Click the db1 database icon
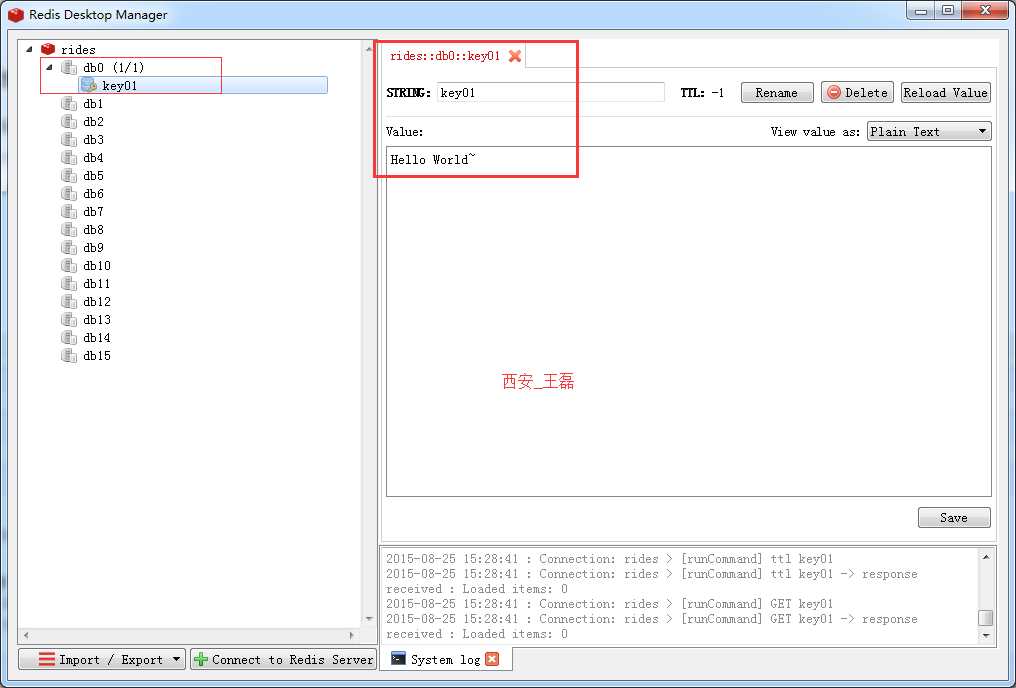The height and width of the screenshot is (688, 1016). pos(69,104)
